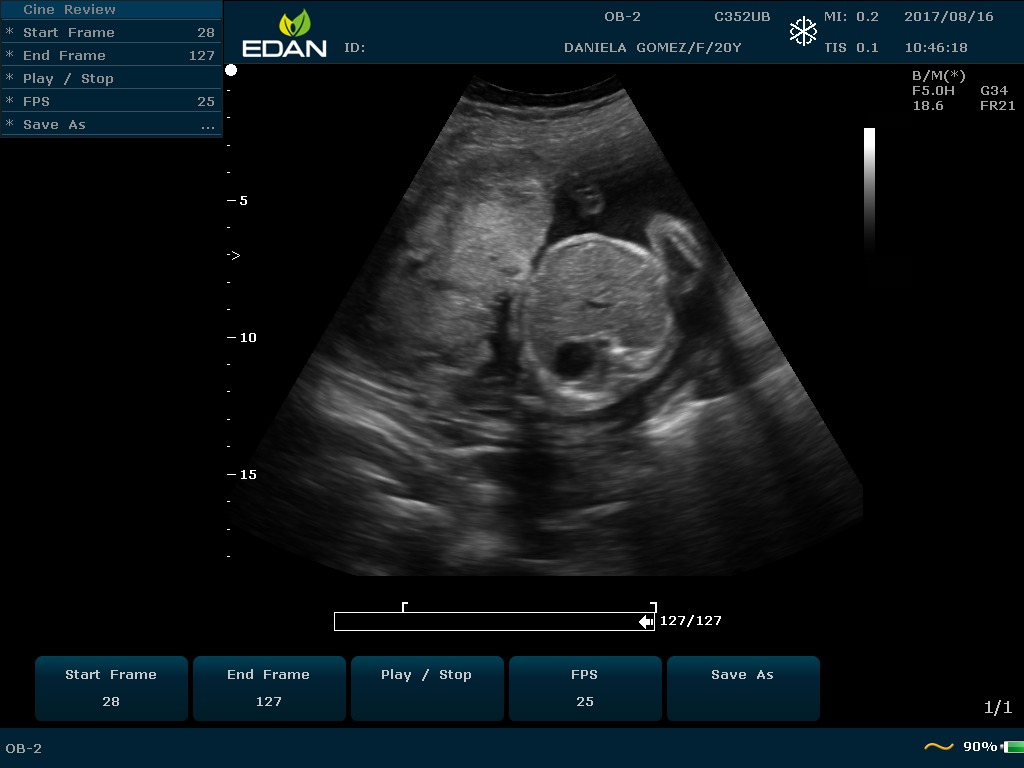1024x768 pixels.
Task: Select the end bracket marker above cine bar
Action: tap(654, 606)
